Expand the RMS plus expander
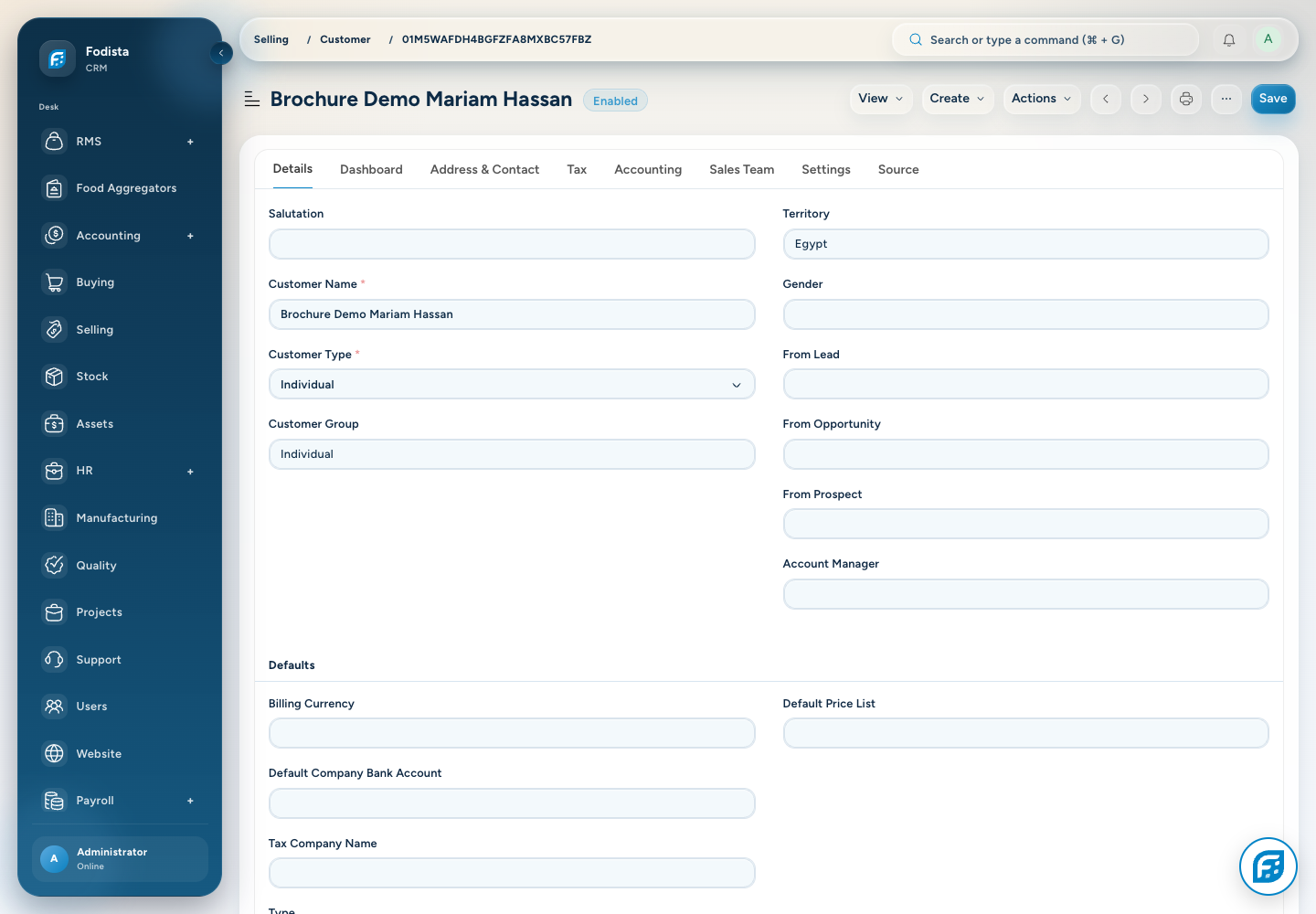This screenshot has width=1316, height=914. (x=190, y=142)
